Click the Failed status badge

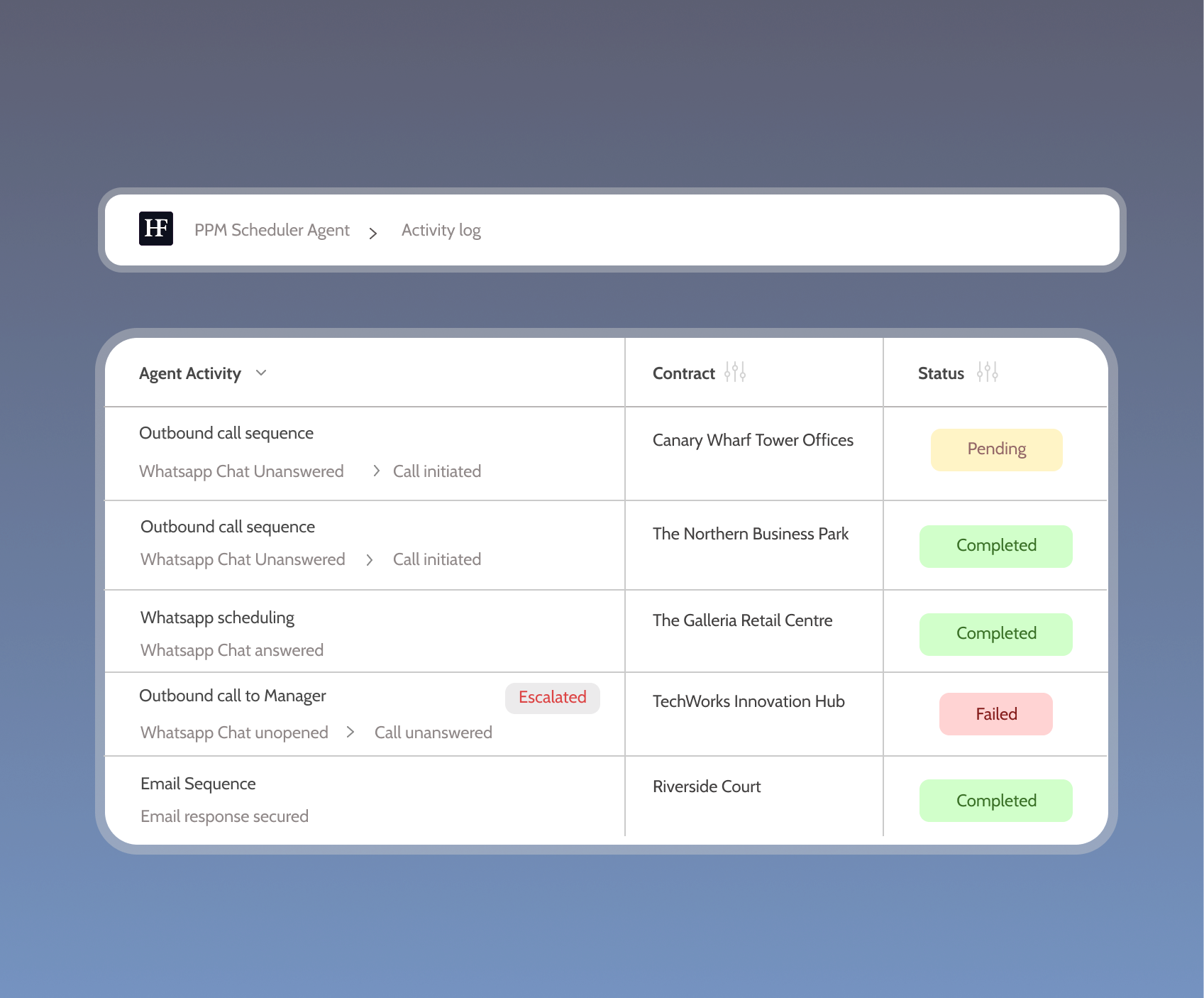995,714
